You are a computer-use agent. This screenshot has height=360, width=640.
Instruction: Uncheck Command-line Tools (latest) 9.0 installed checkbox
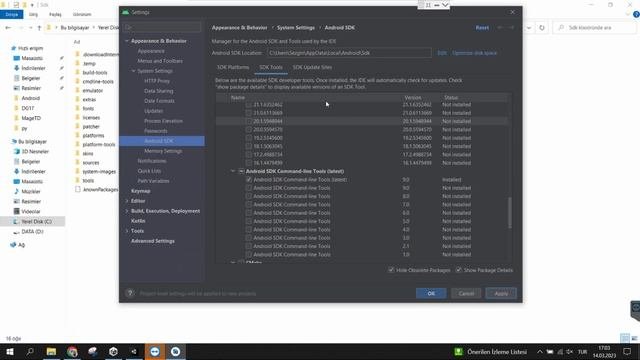pyautogui.click(x=249, y=180)
